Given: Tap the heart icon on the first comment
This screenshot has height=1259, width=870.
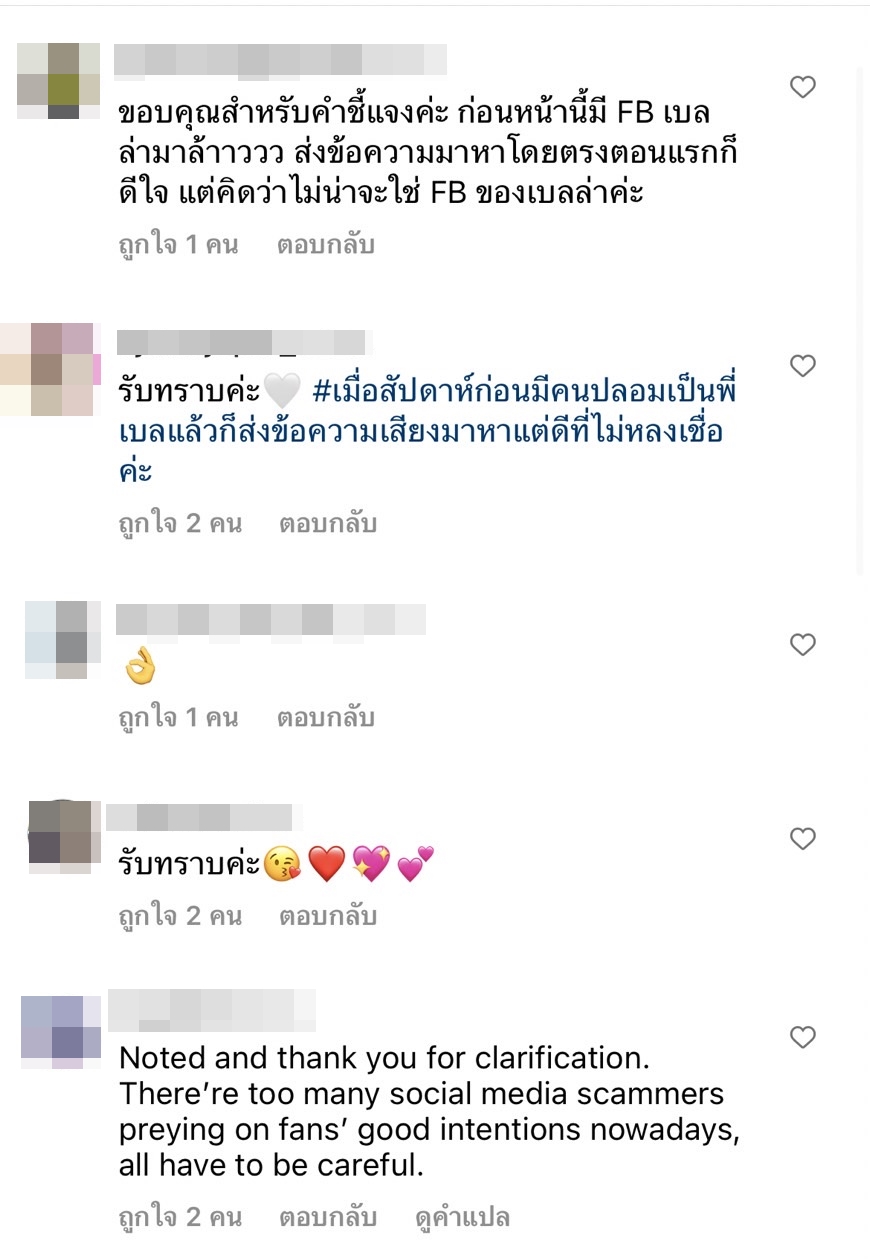Looking at the screenshot, I should 801,86.
